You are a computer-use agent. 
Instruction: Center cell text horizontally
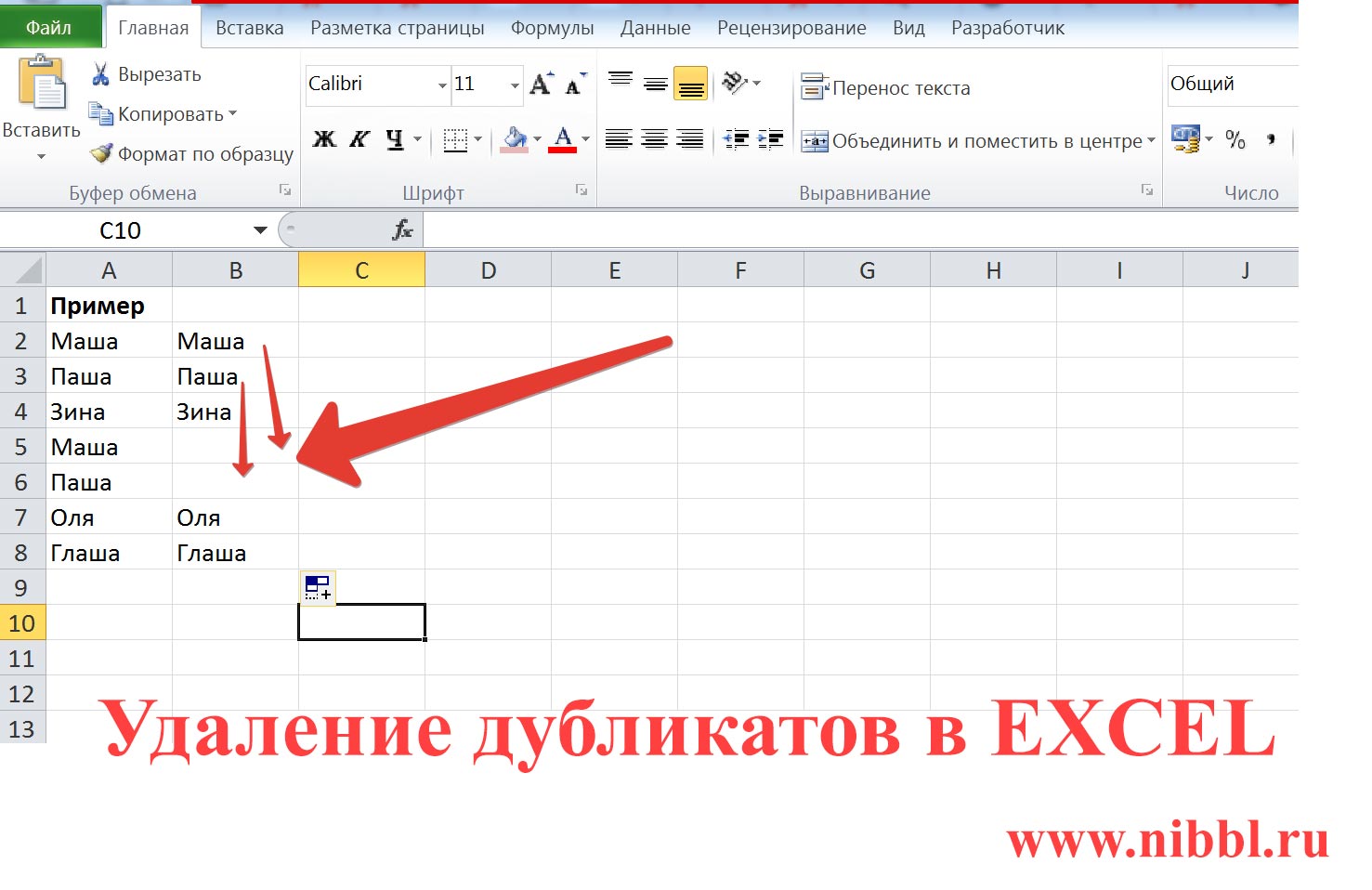pos(655,139)
